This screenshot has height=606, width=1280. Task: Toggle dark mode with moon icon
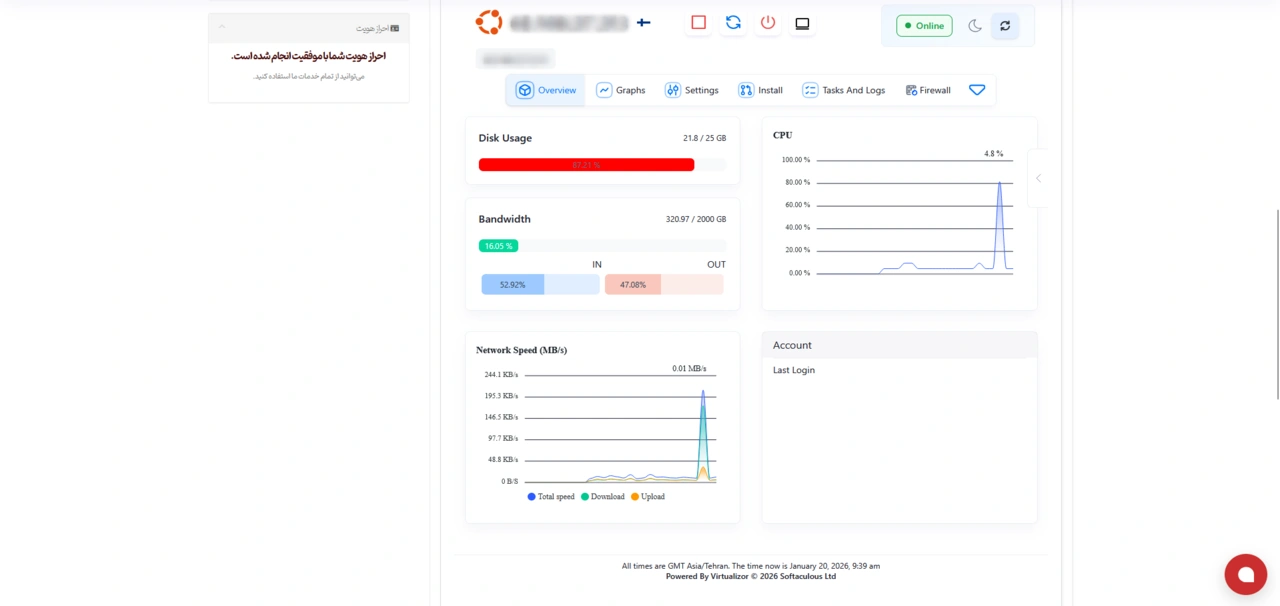(x=975, y=26)
